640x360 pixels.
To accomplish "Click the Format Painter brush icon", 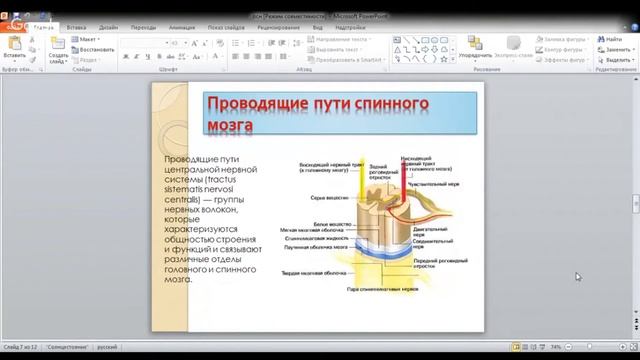I will point(32,60).
